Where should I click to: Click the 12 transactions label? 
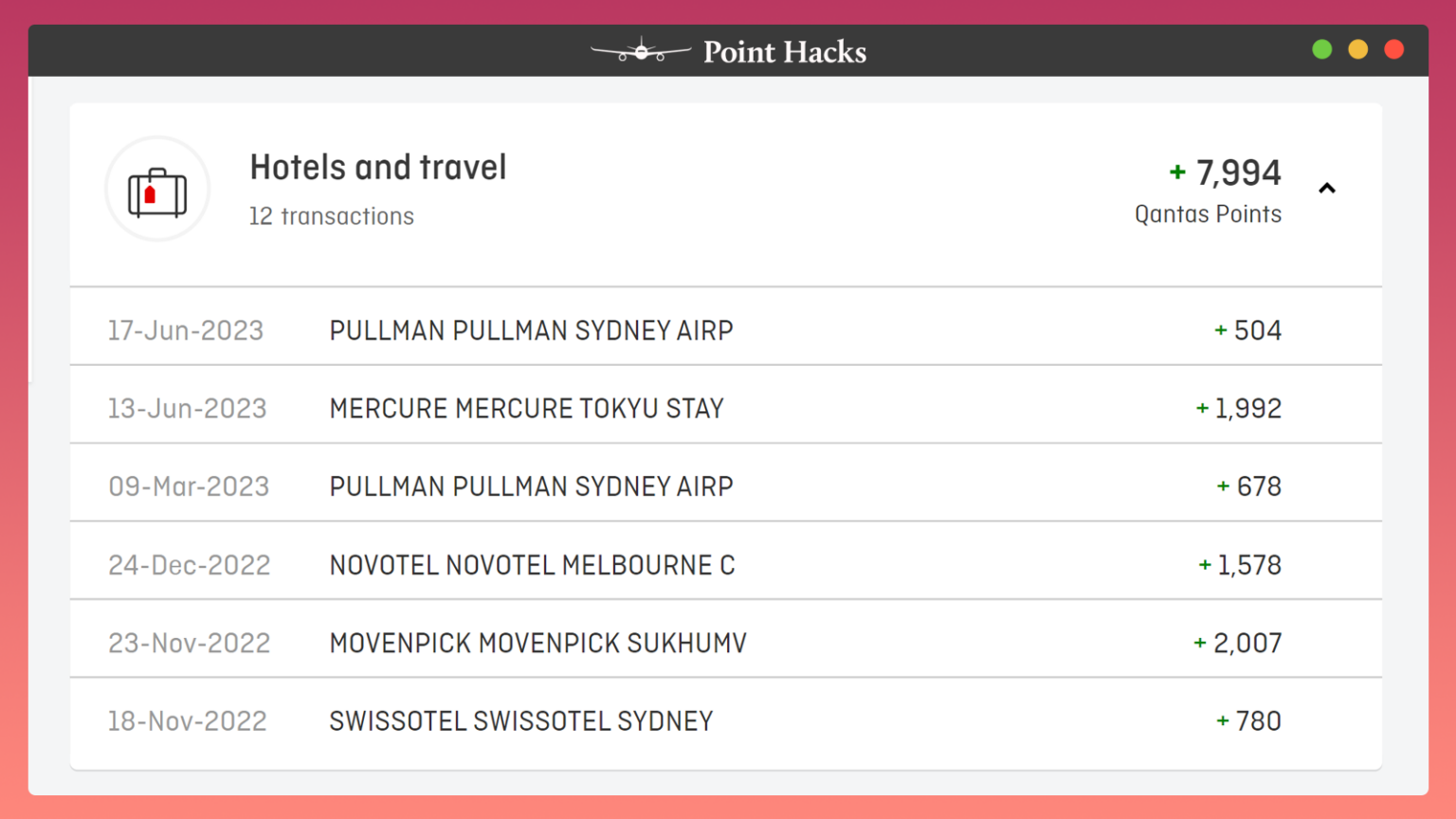(x=331, y=216)
